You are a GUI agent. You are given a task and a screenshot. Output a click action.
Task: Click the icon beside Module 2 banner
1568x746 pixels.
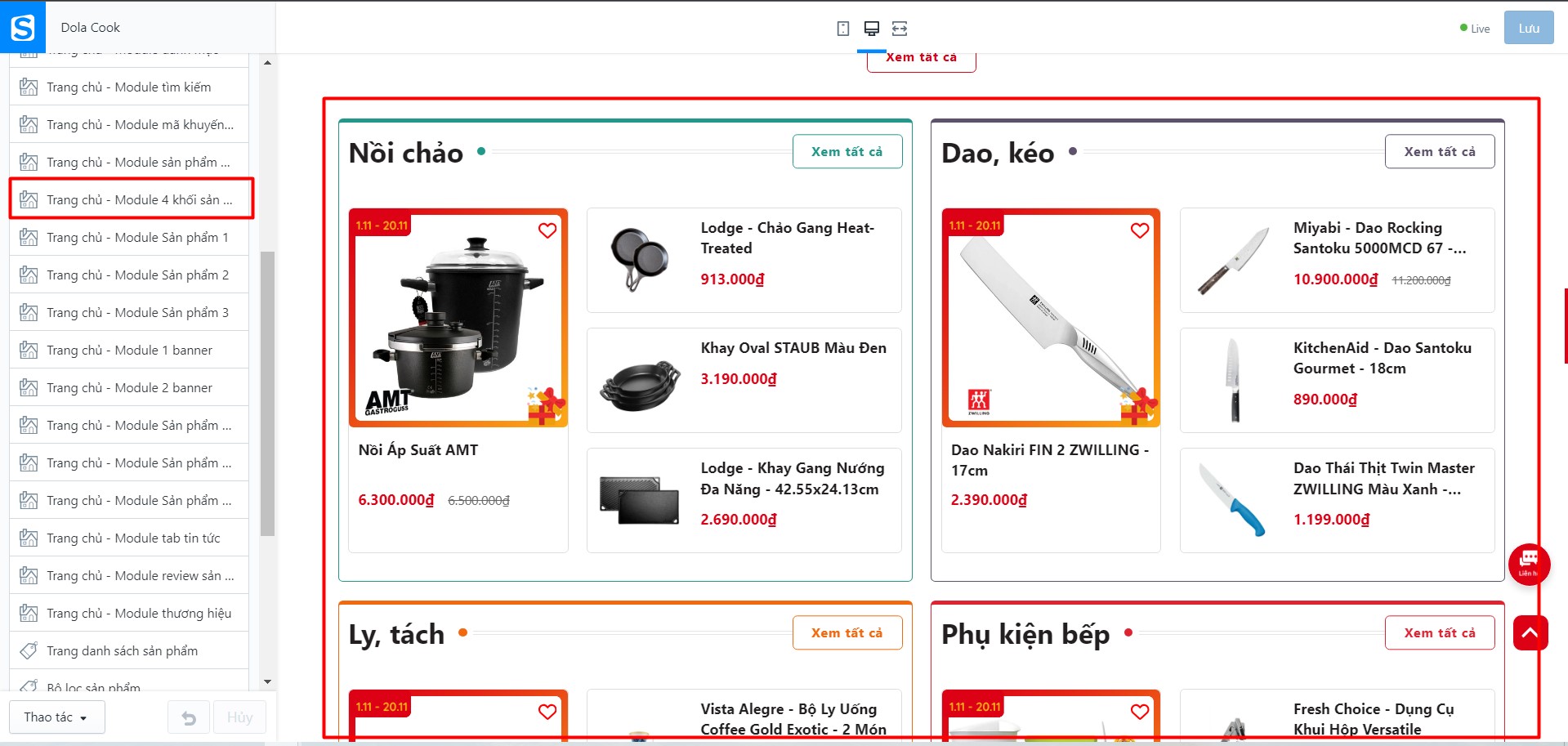point(29,387)
